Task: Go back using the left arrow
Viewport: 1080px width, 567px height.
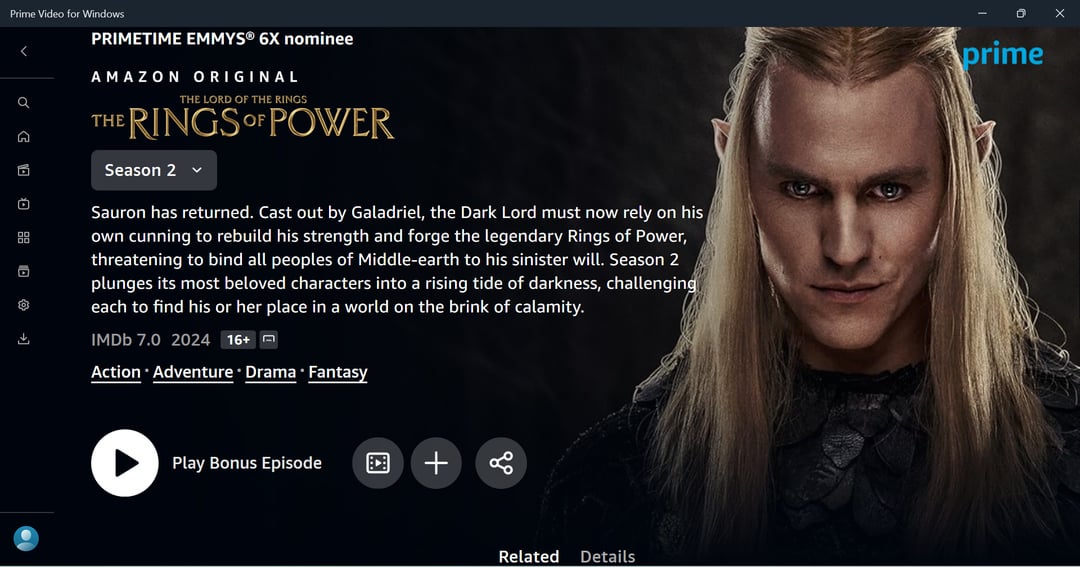Action: point(23,51)
